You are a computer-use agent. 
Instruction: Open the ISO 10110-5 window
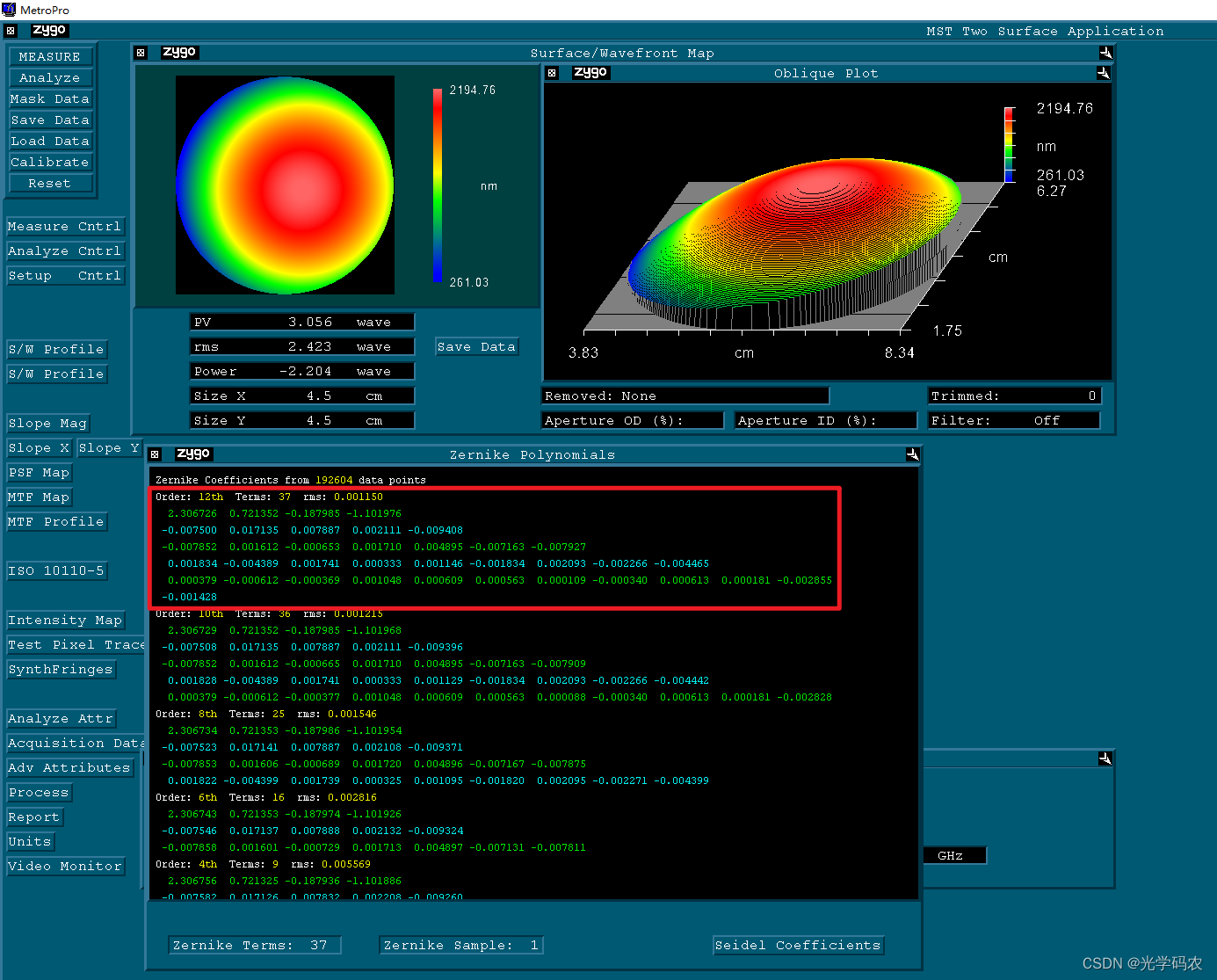[x=57, y=571]
